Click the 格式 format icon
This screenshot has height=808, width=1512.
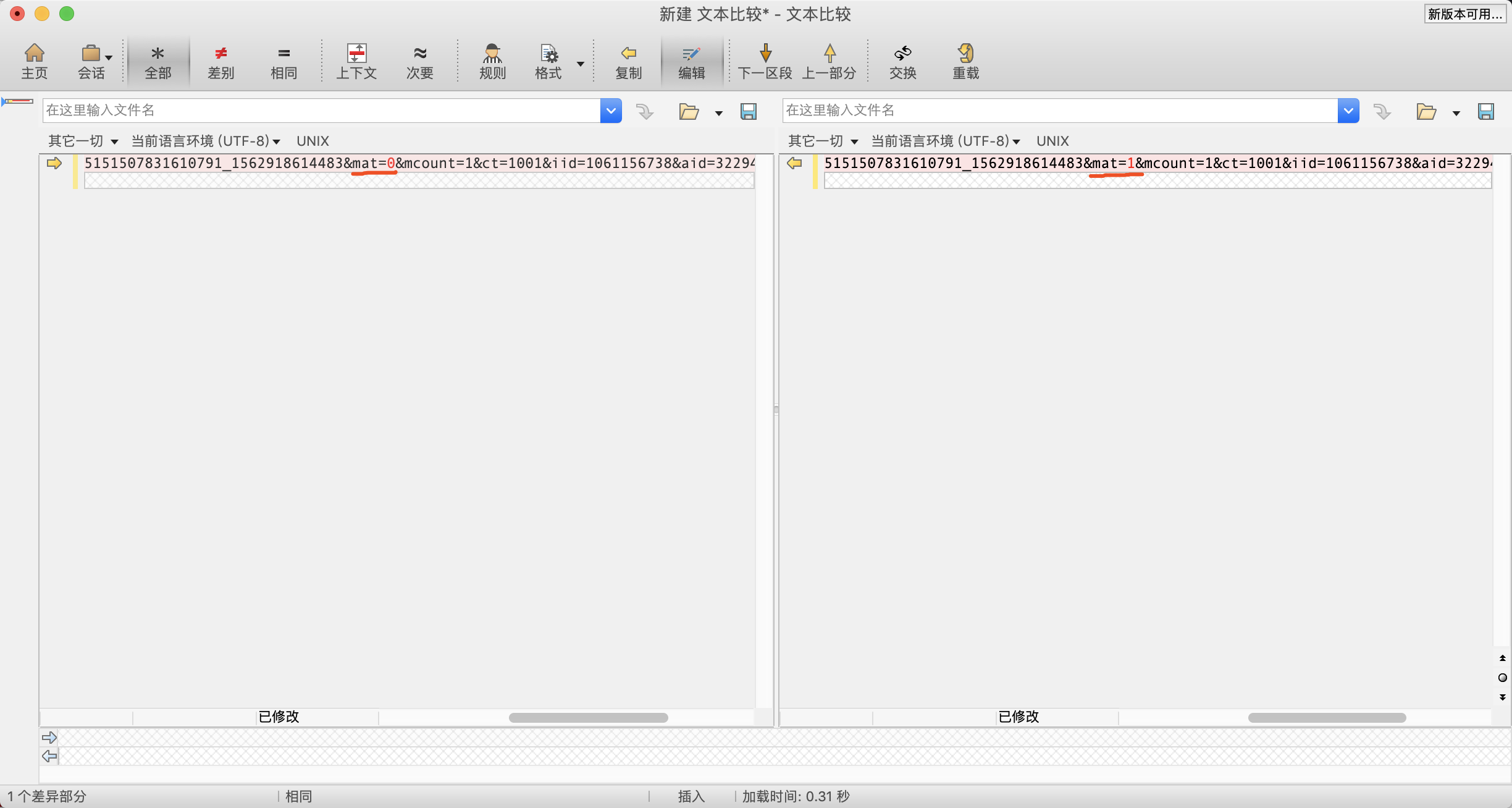coord(548,61)
